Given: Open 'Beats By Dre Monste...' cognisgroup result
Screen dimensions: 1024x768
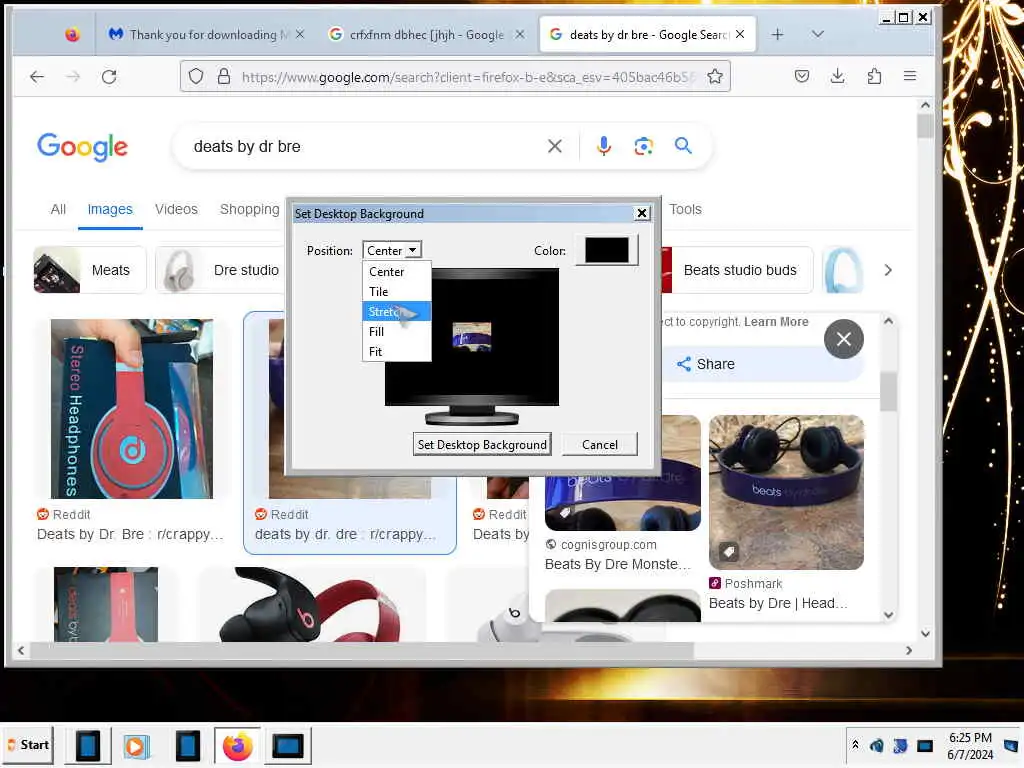Looking at the screenshot, I should click(x=617, y=564).
